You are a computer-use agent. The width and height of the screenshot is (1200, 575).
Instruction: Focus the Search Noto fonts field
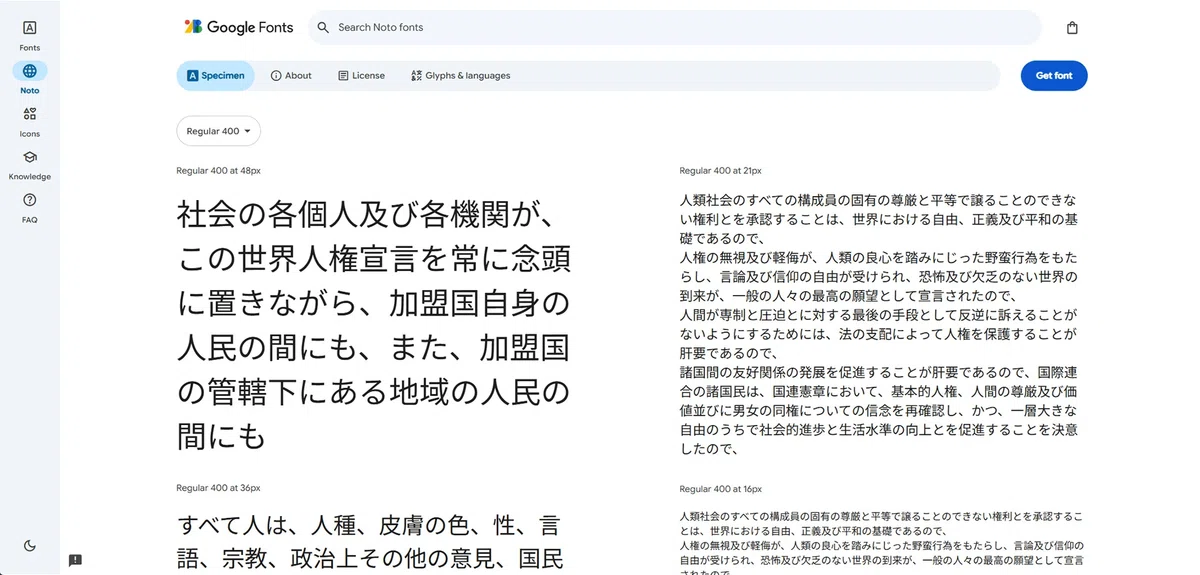[675, 28]
